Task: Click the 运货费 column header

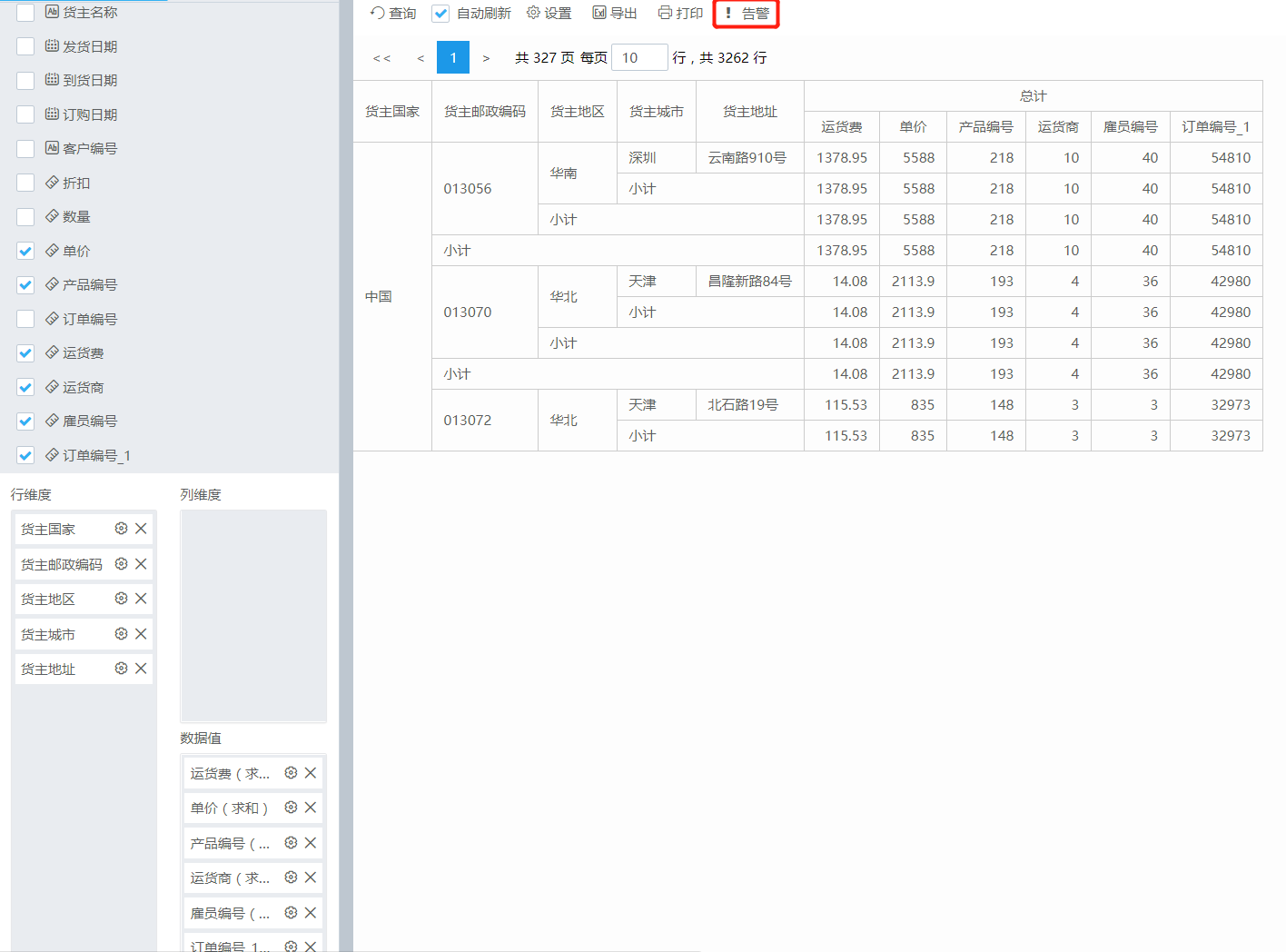Action: 842,127
